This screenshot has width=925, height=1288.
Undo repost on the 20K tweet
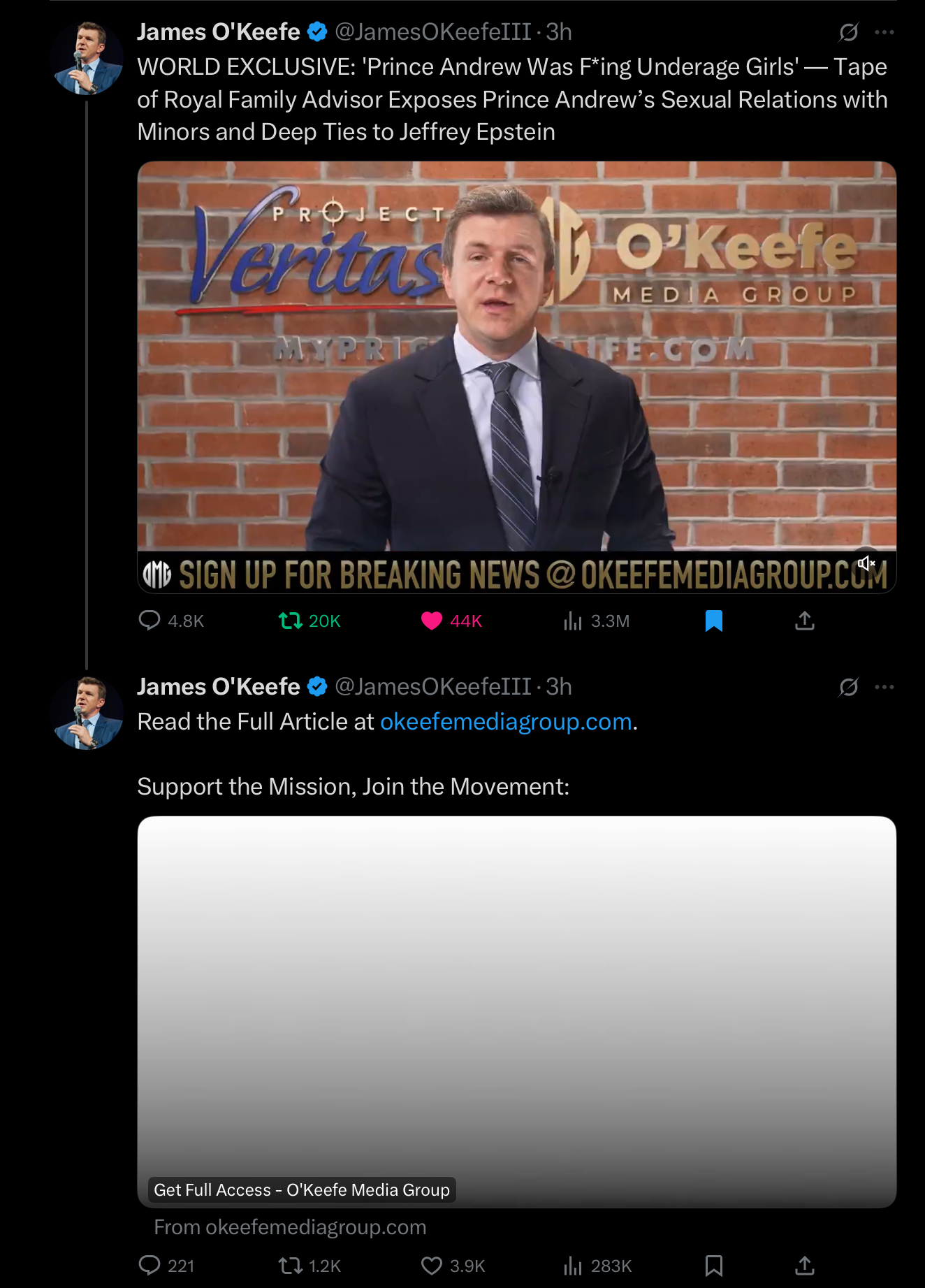(309, 621)
